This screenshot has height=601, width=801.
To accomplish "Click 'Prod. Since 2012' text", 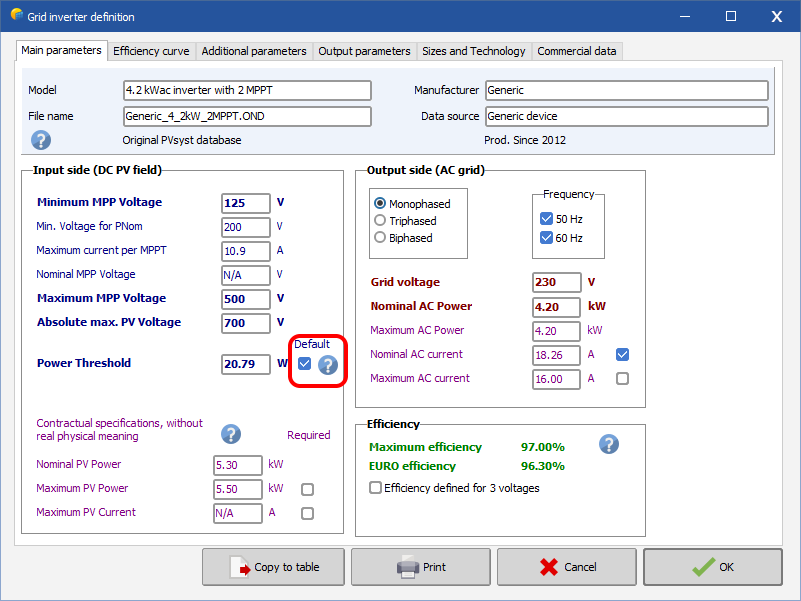I will pos(525,140).
